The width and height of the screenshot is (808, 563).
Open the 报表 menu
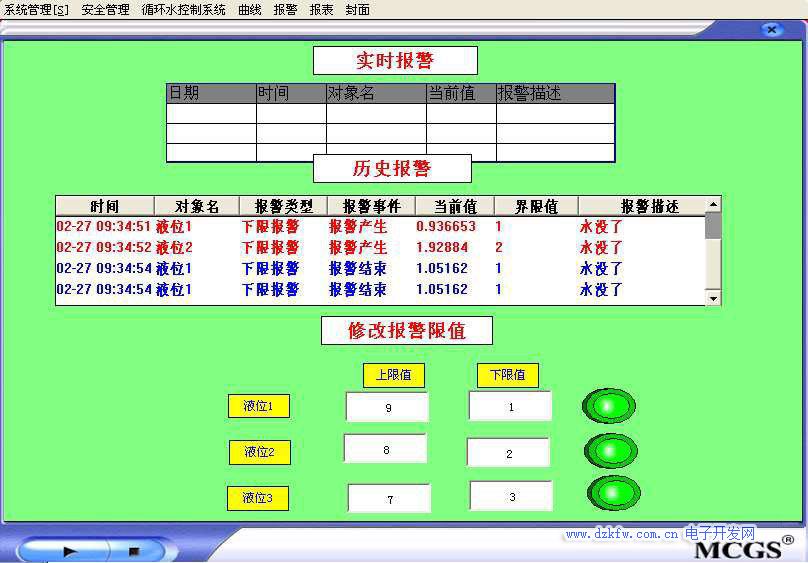pos(321,10)
